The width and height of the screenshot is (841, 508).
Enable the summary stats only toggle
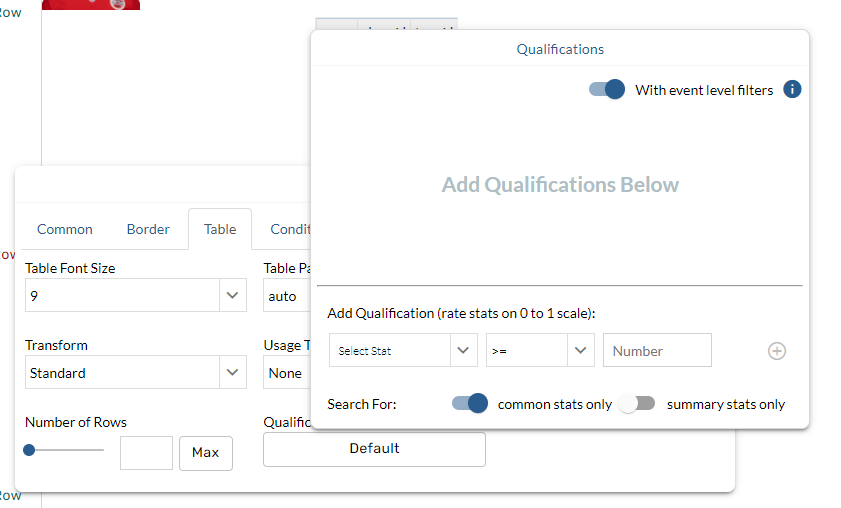(x=636, y=404)
